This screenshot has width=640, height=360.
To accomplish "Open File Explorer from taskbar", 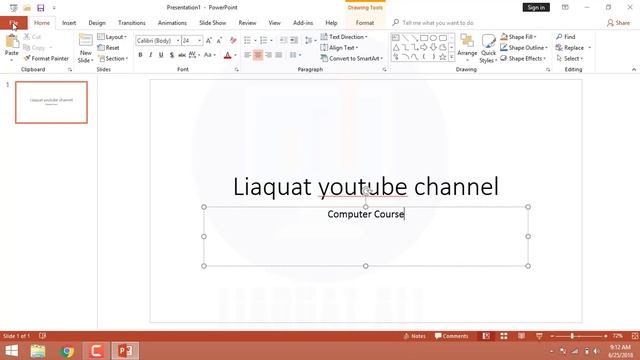I will [38, 351].
